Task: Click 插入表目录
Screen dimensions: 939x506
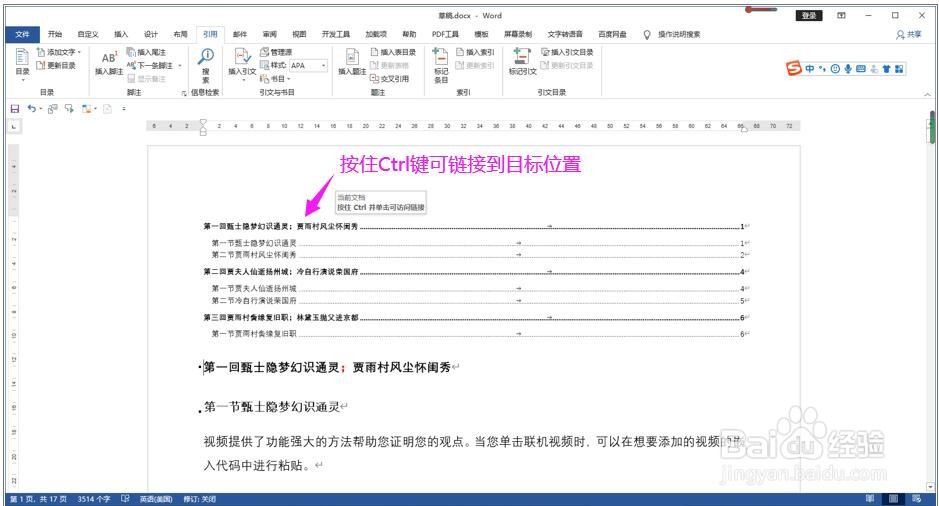Action: click(x=393, y=52)
